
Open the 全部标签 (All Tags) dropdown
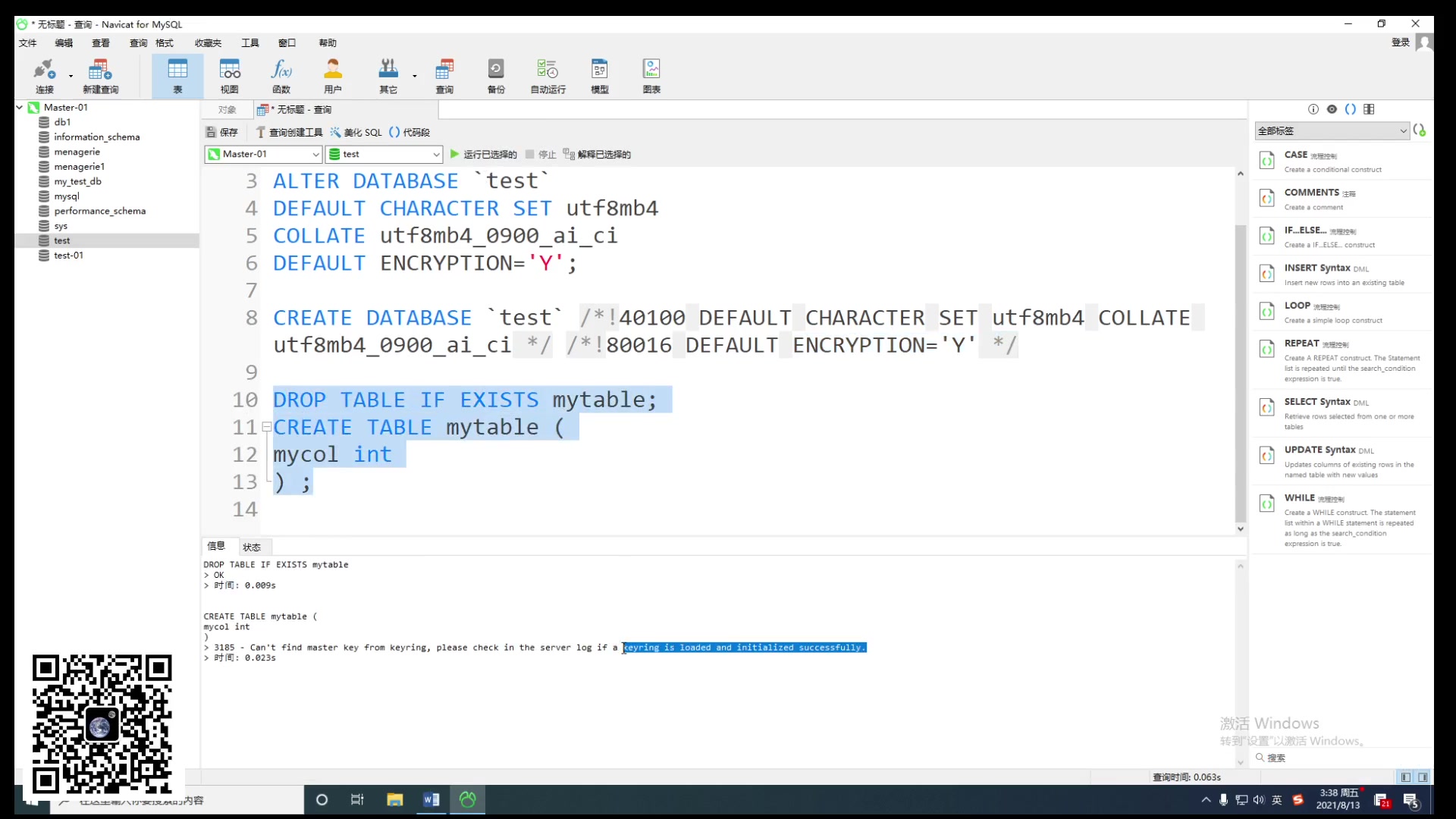pos(1332,131)
